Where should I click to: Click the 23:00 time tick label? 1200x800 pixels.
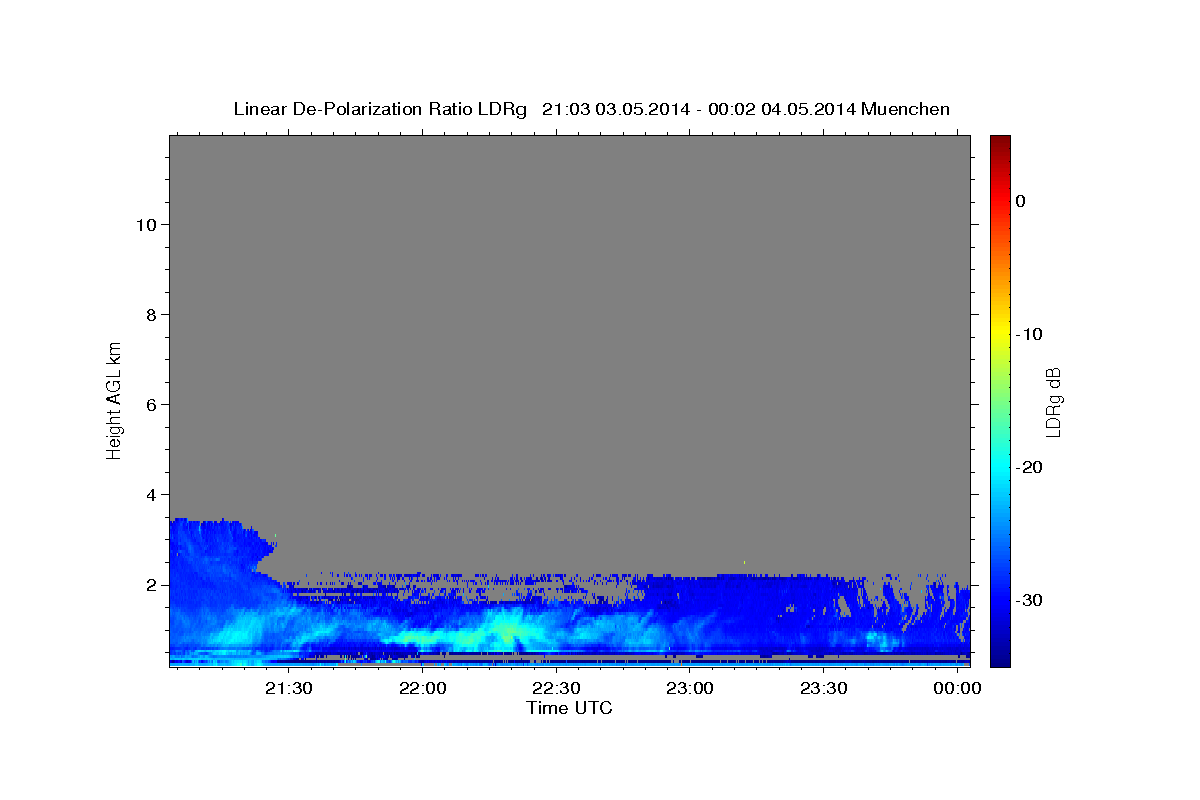point(689,689)
